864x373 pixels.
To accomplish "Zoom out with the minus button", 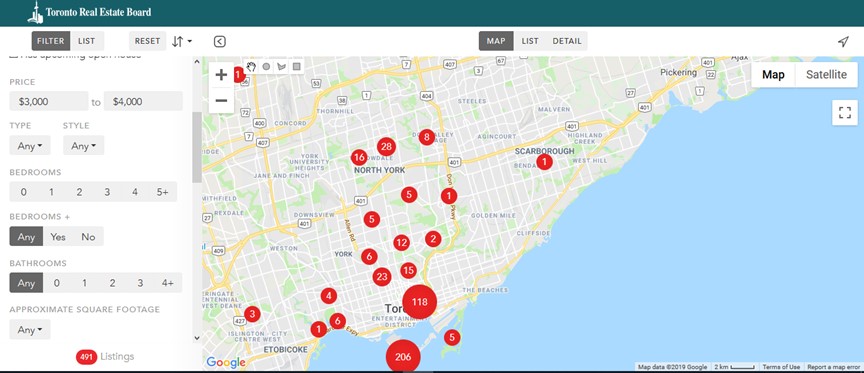I will [222, 100].
